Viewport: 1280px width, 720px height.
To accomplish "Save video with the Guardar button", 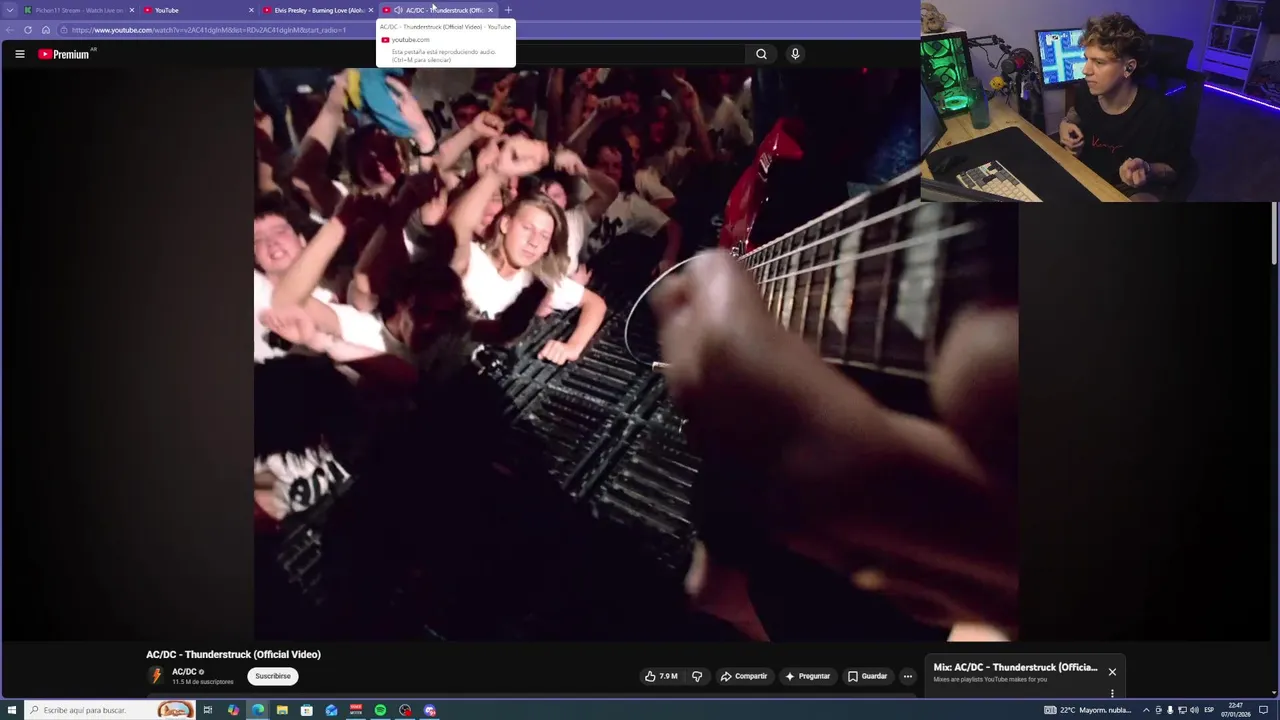I will pyautogui.click(x=867, y=676).
